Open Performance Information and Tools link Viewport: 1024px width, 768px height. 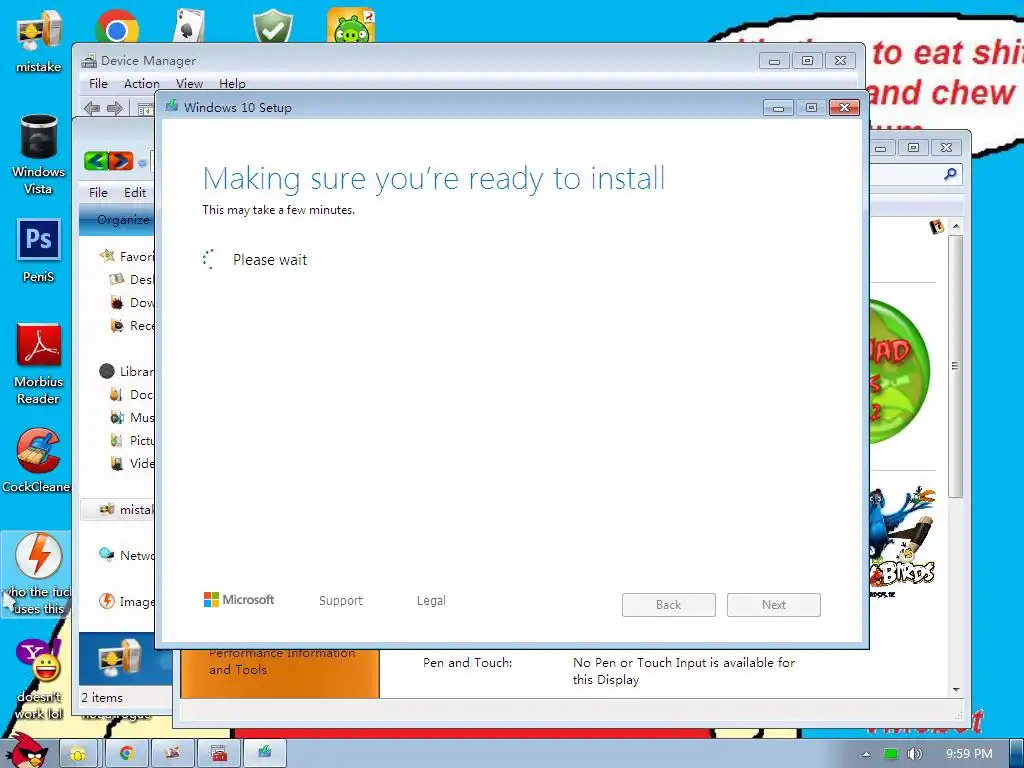(x=282, y=661)
